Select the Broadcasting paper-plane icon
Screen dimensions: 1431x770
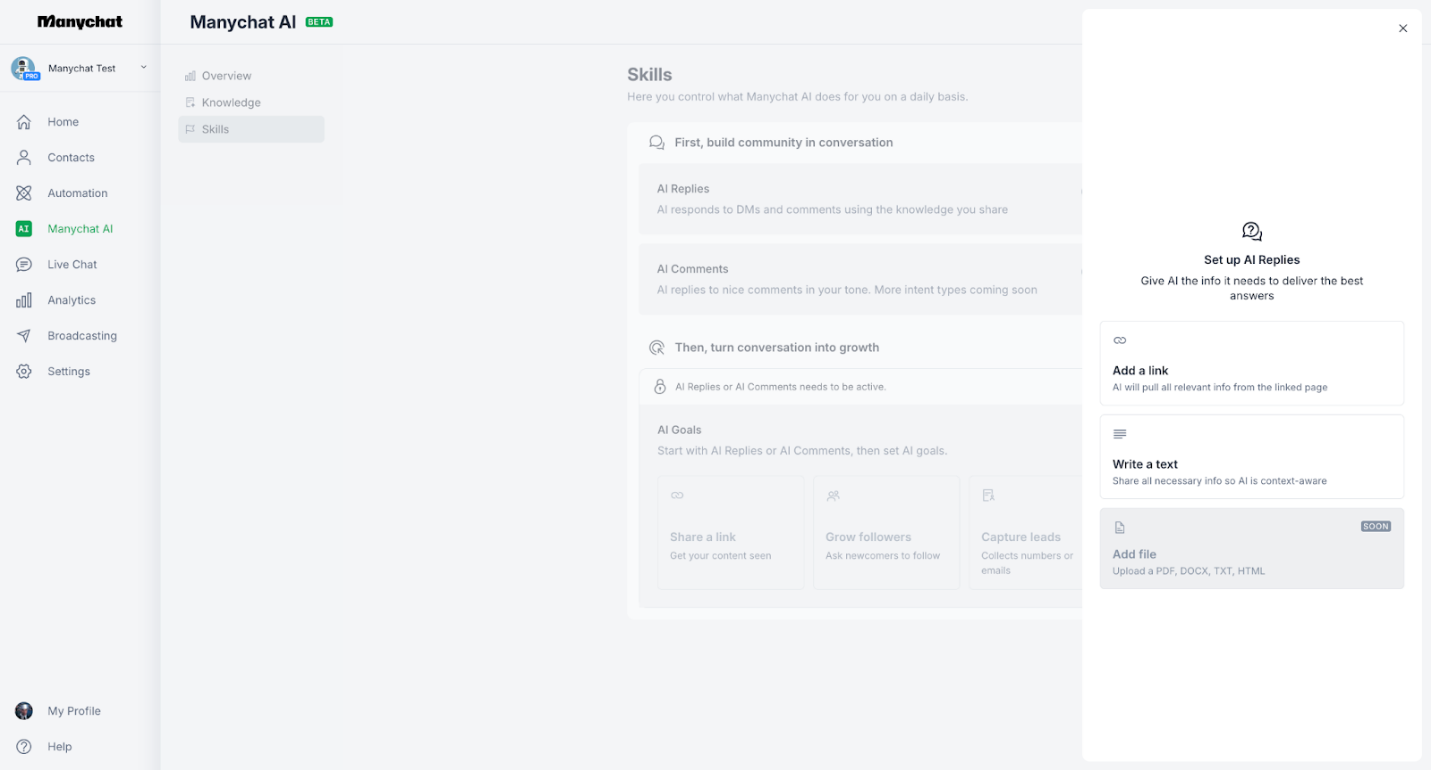tap(22, 335)
